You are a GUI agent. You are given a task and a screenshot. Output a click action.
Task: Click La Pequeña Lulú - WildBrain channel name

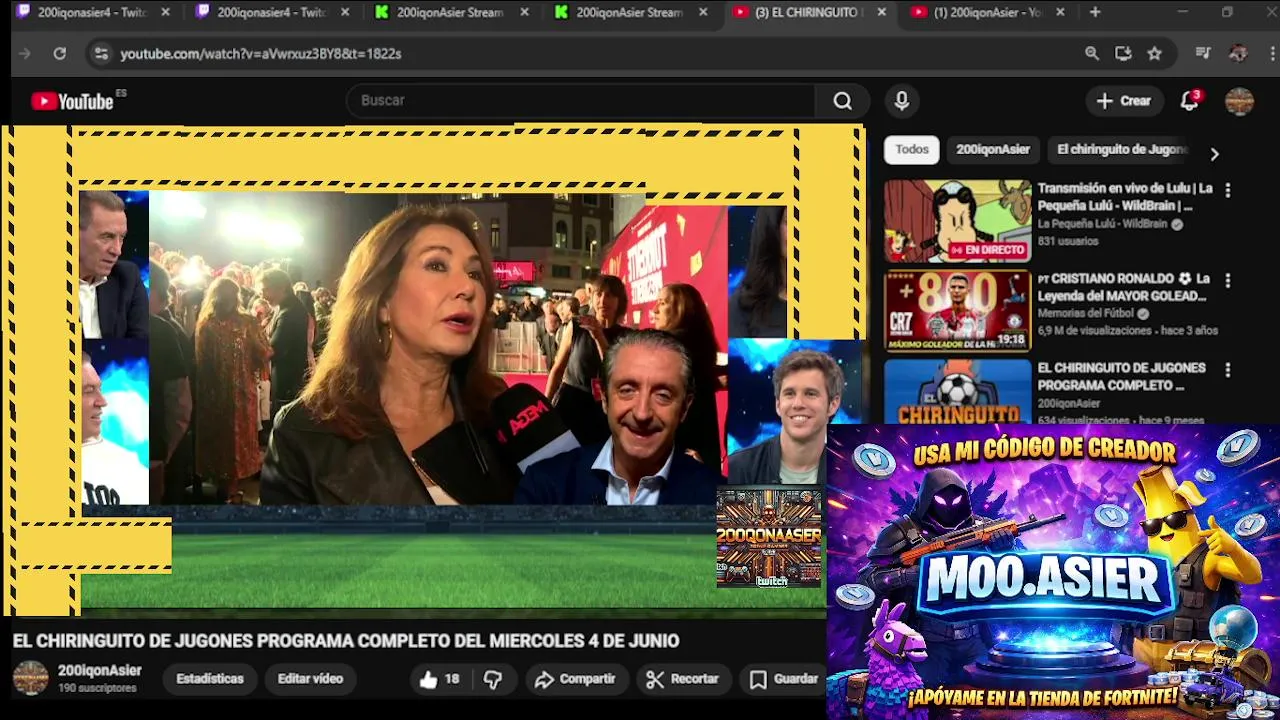[1104, 224]
